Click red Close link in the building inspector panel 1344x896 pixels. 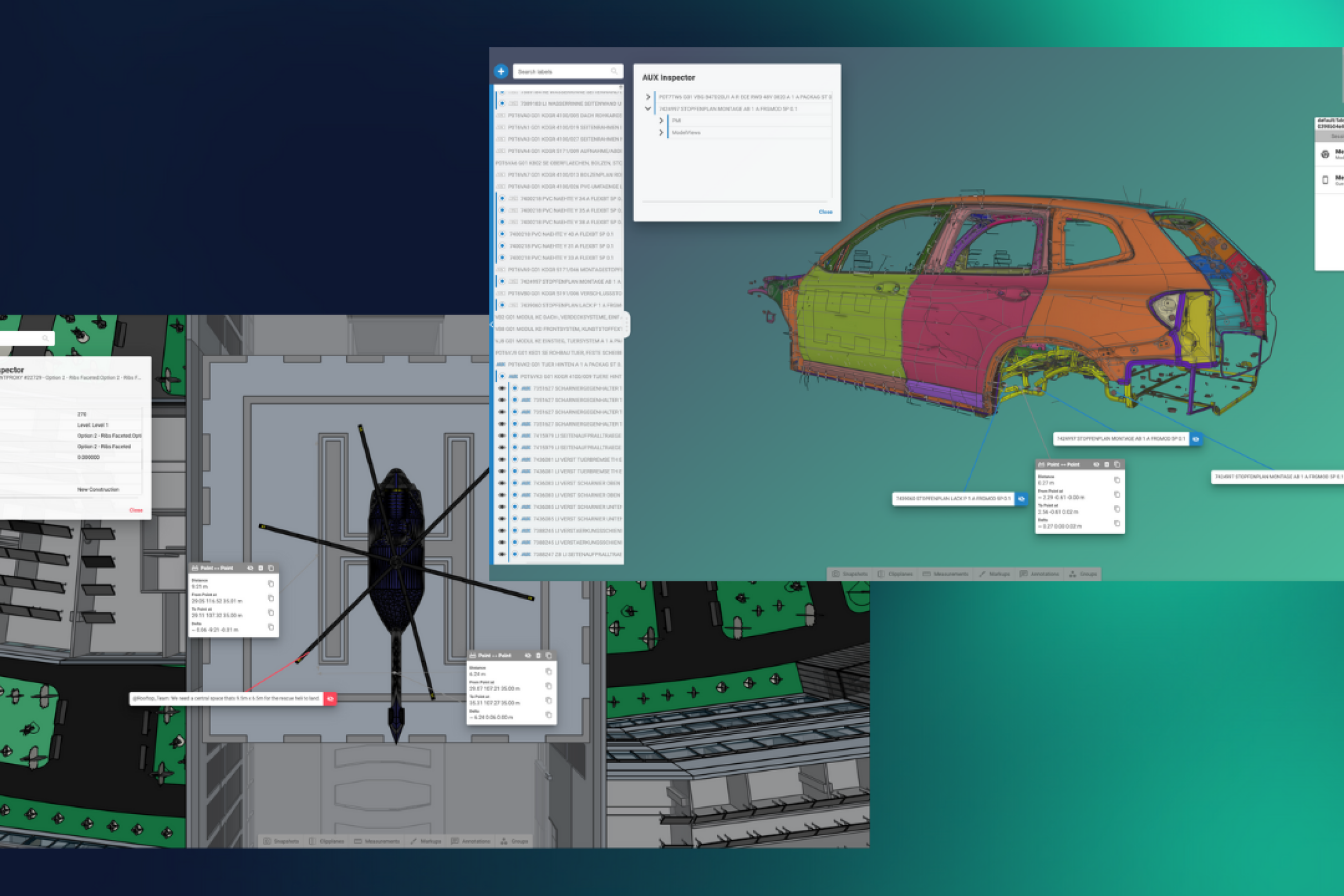[135, 510]
